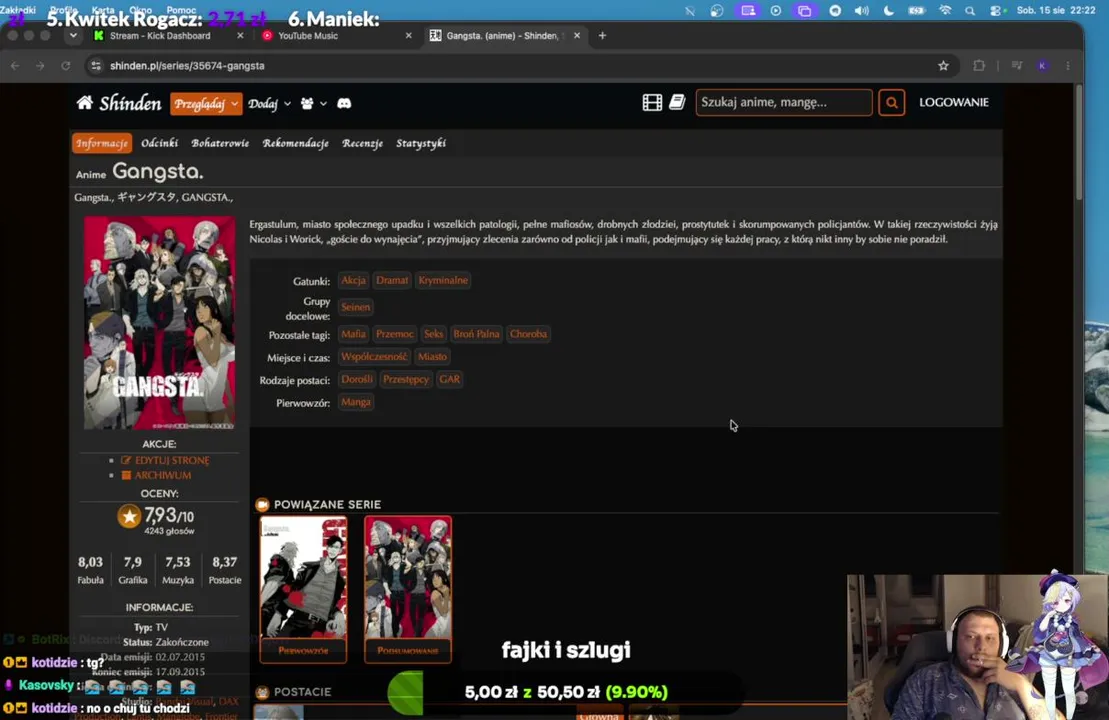This screenshot has height=720, width=1109.
Task: Switch to the Recenzje tab
Action: click(x=362, y=143)
